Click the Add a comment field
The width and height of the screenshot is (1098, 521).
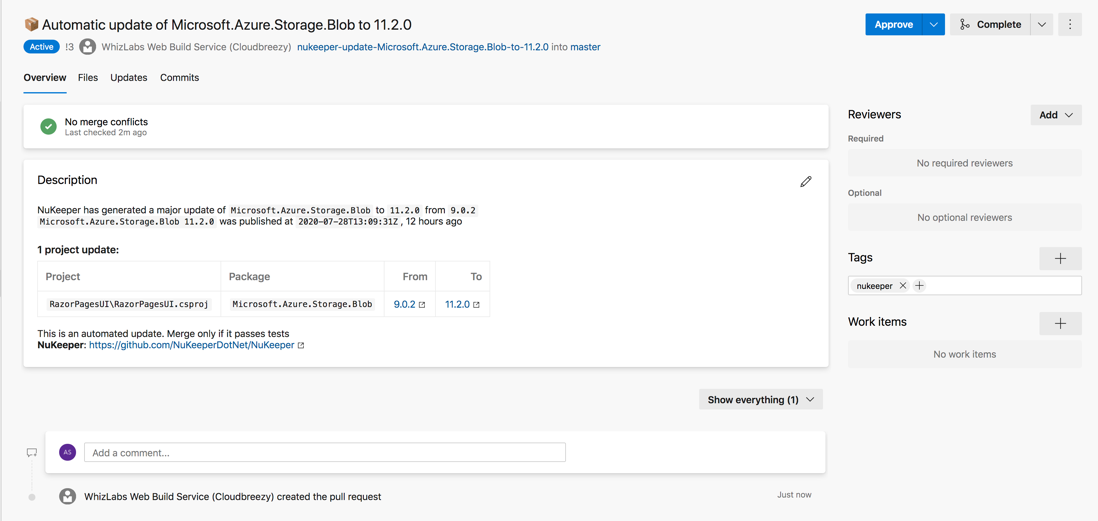click(325, 452)
